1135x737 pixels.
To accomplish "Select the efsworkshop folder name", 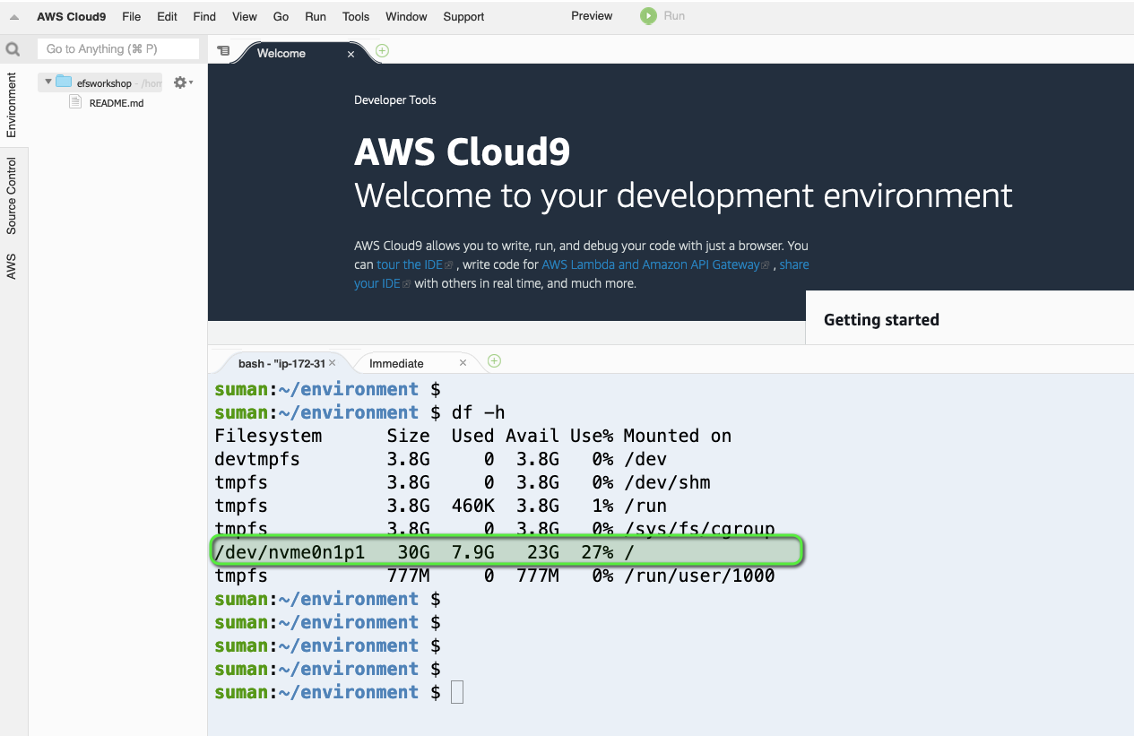I will click(x=104, y=83).
